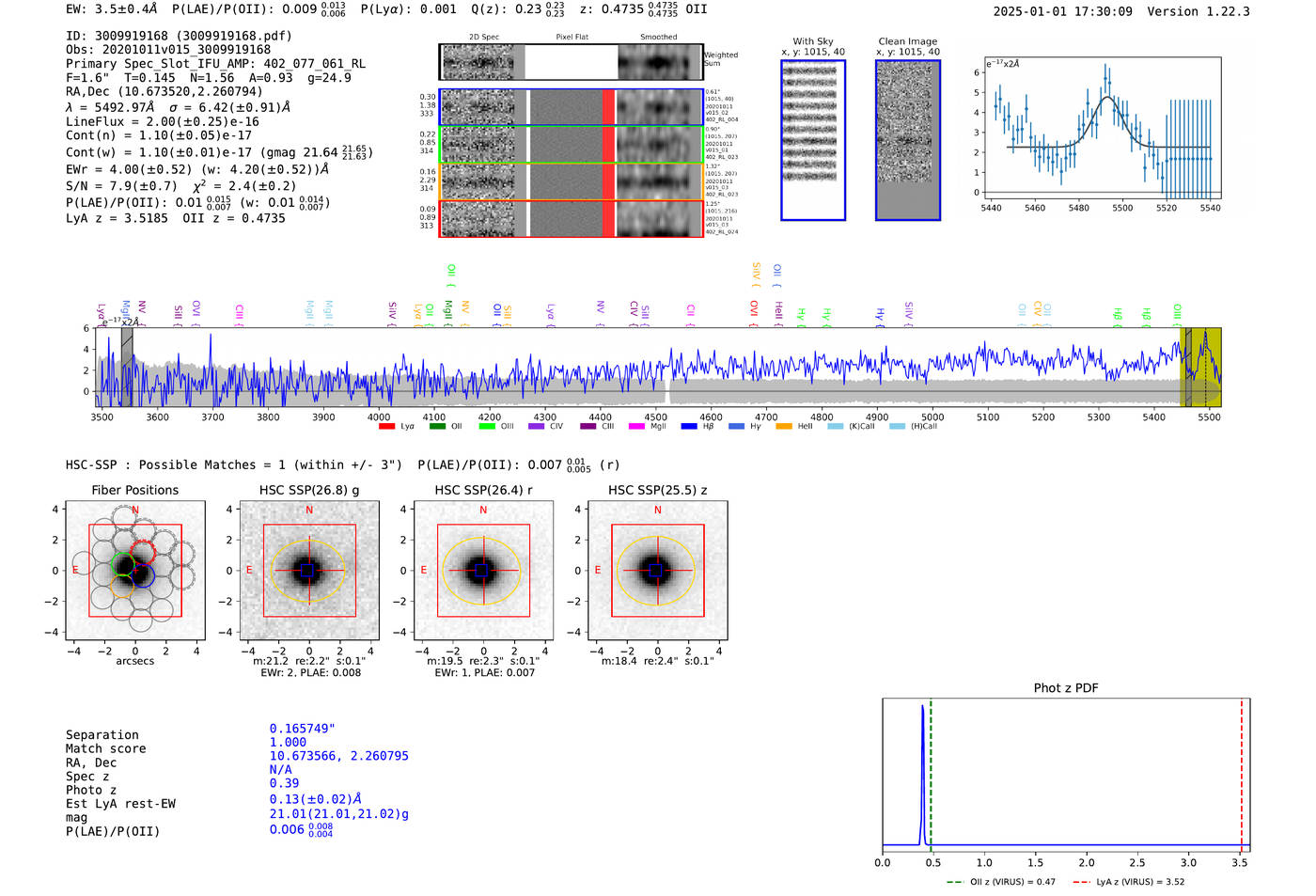Open the HSC SSP g-band image
This screenshot has height=896, width=1316.
(x=309, y=571)
